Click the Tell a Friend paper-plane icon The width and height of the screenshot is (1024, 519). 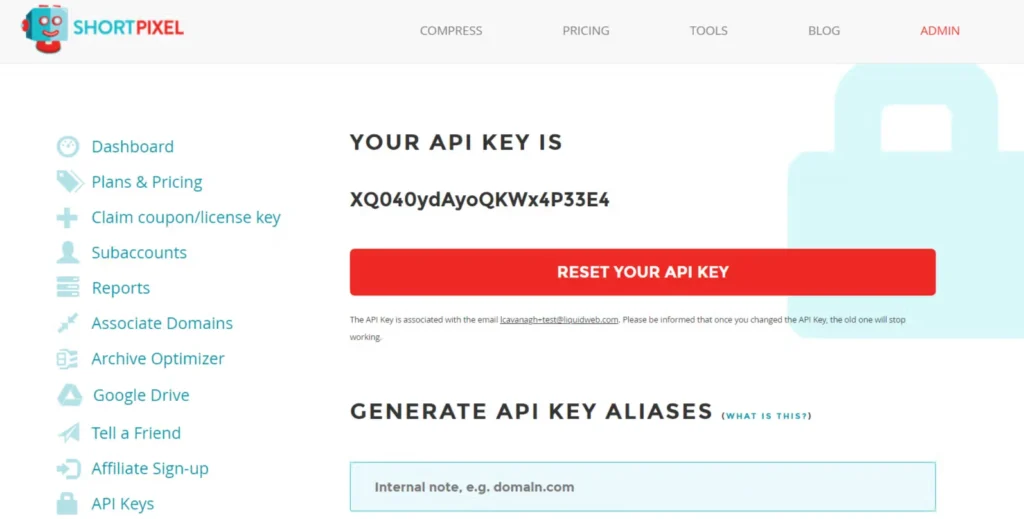tap(68, 433)
